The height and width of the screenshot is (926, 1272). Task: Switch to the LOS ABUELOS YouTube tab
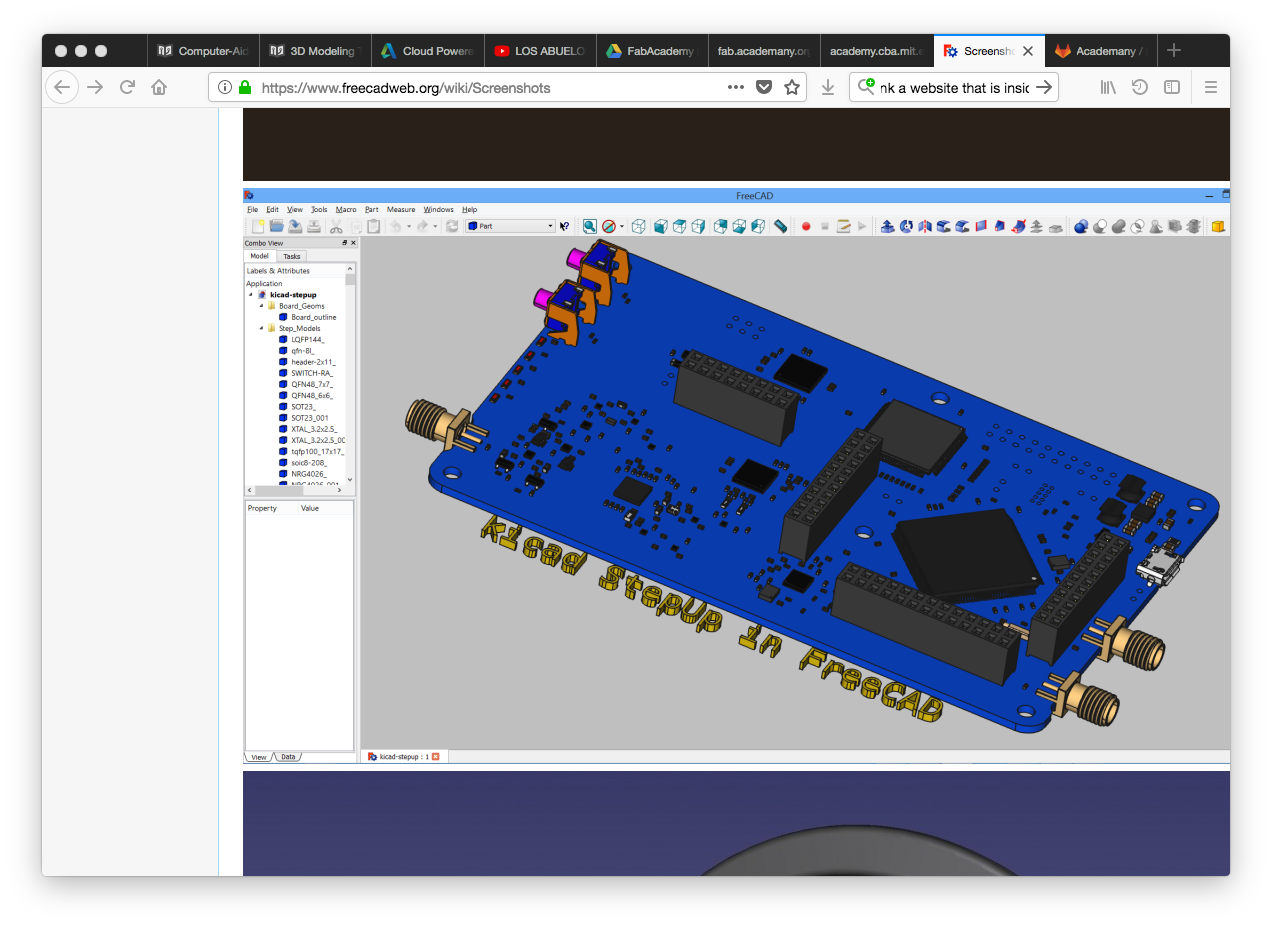coord(540,51)
